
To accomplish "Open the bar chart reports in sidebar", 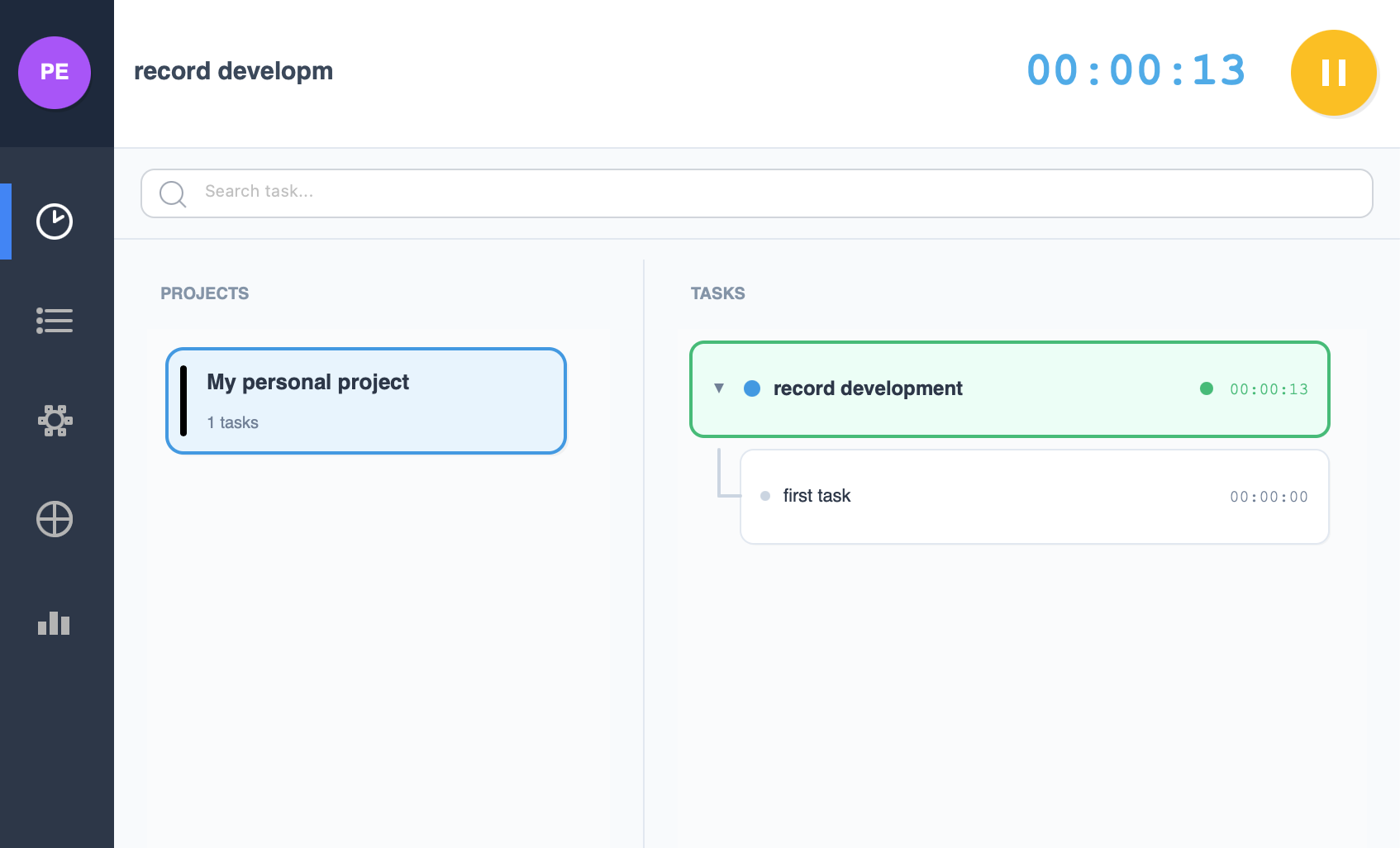I will pos(54,623).
